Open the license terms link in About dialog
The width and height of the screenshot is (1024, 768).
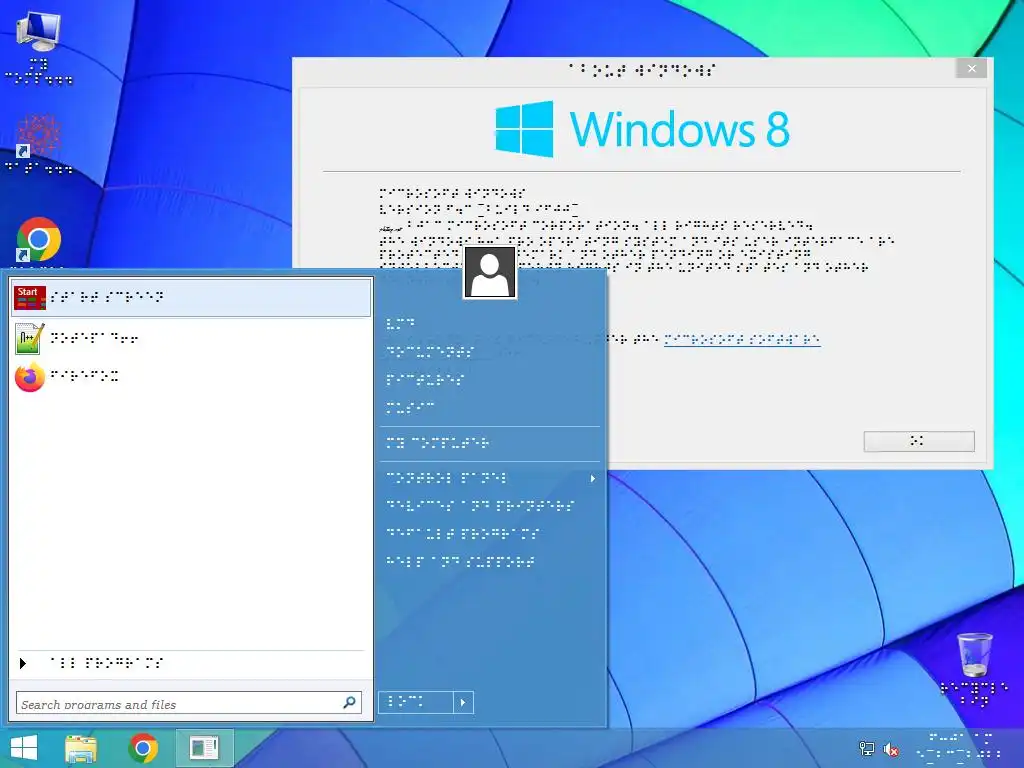coord(742,339)
